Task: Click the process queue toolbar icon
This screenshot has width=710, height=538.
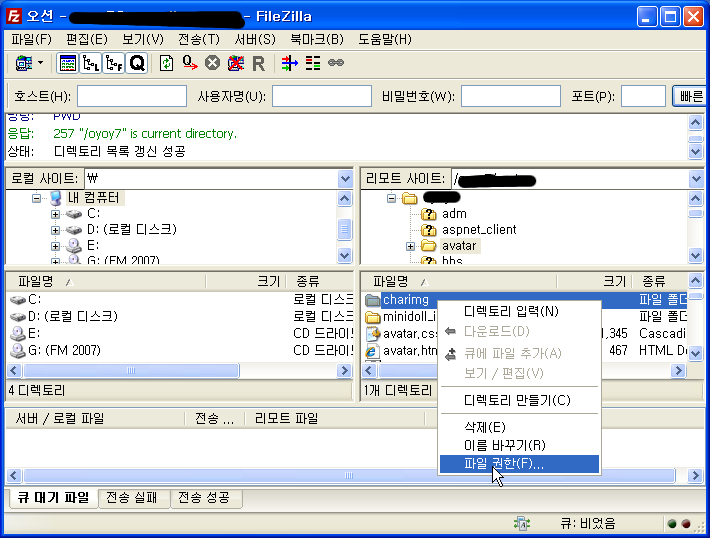Action: [x=190, y=63]
